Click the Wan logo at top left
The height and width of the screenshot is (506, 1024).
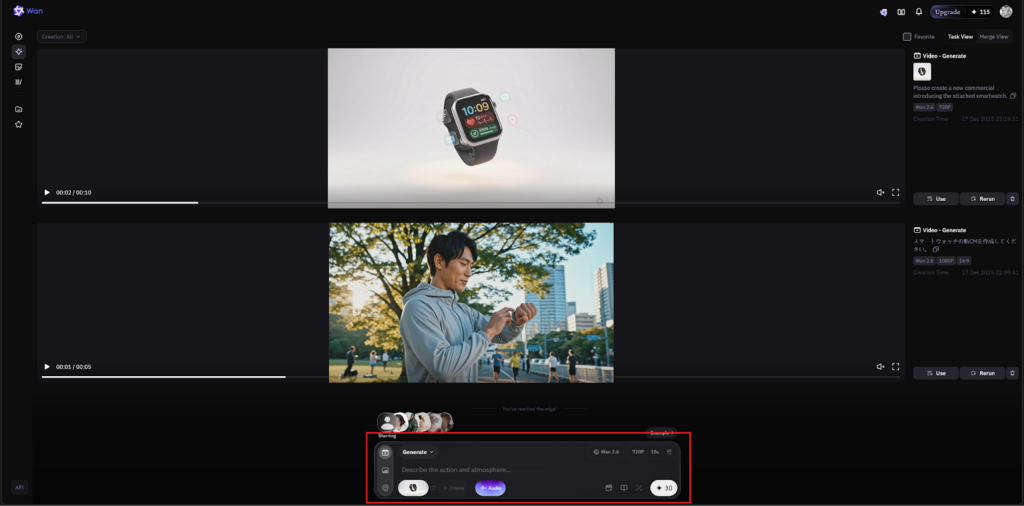pos(28,10)
